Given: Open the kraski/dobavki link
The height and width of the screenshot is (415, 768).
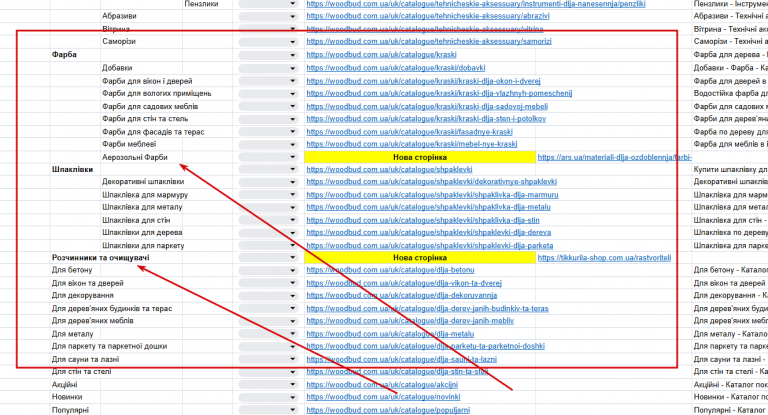Looking at the screenshot, I should [396, 68].
